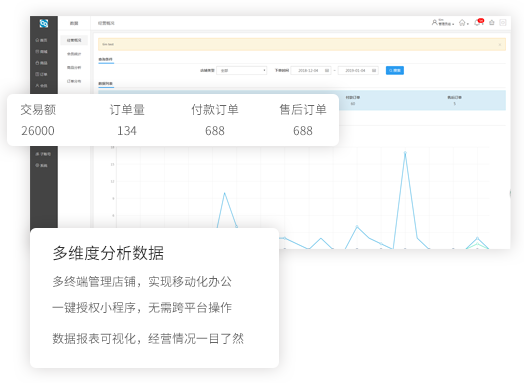Click the line 数据报表可视化，经营情况一目了然
Image resolution: width=524 pixels, height=383 pixels.
pyautogui.click(x=148, y=338)
